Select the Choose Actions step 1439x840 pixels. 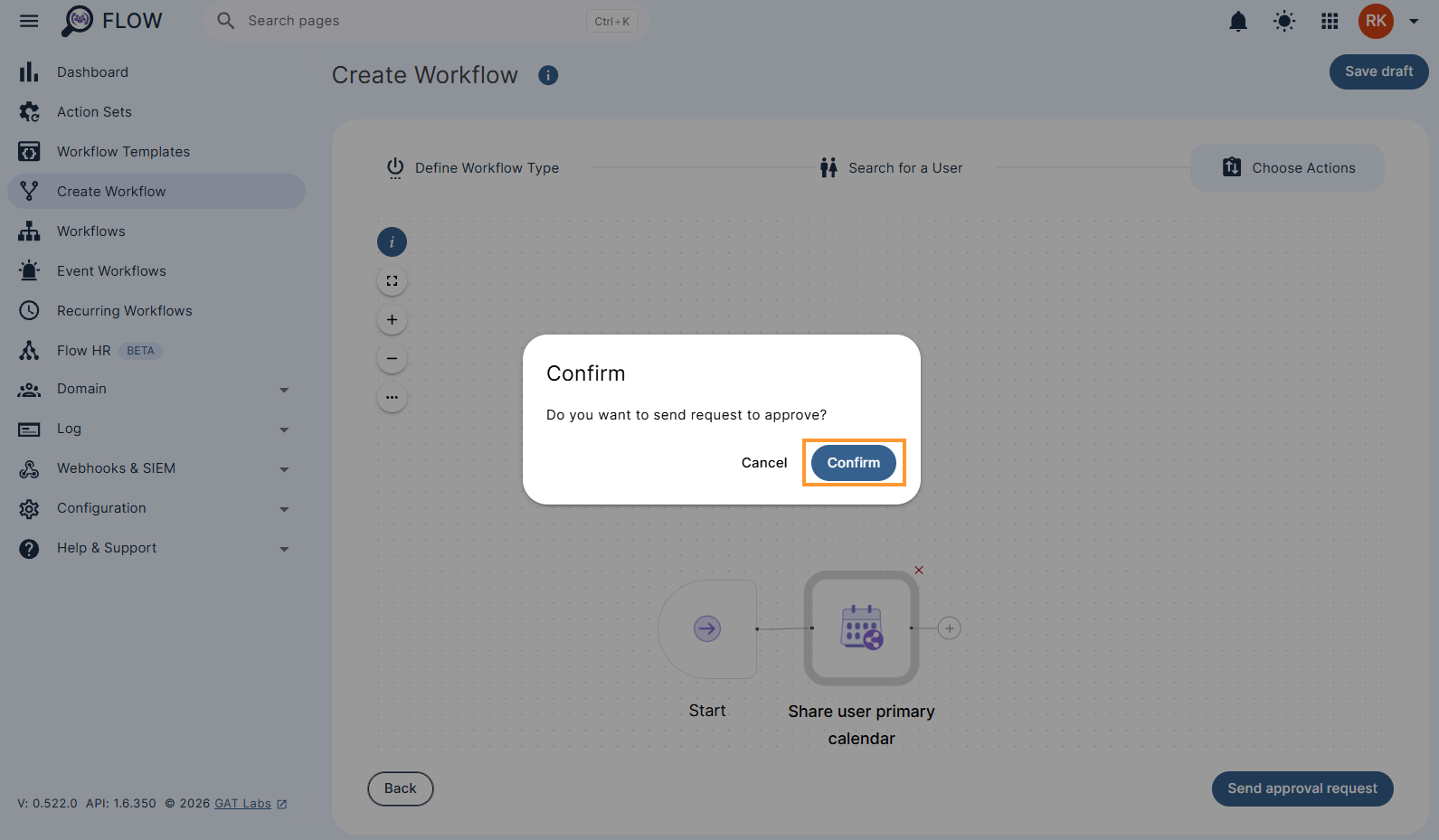[x=1287, y=168]
